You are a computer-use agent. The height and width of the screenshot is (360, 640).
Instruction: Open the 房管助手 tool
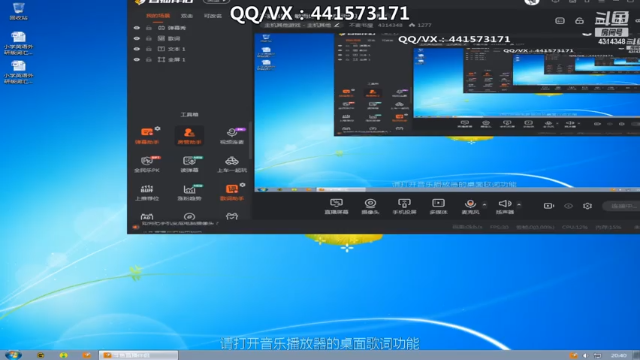click(x=189, y=136)
